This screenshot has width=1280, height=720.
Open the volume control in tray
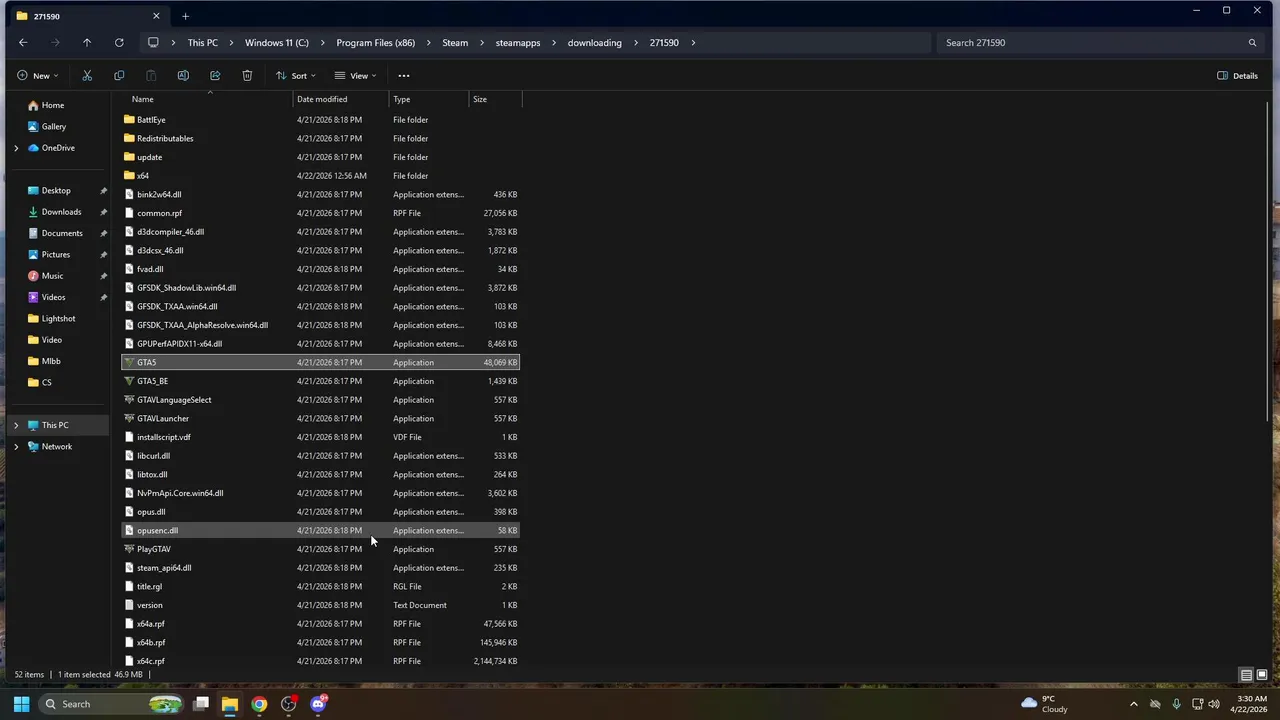click(1214, 704)
